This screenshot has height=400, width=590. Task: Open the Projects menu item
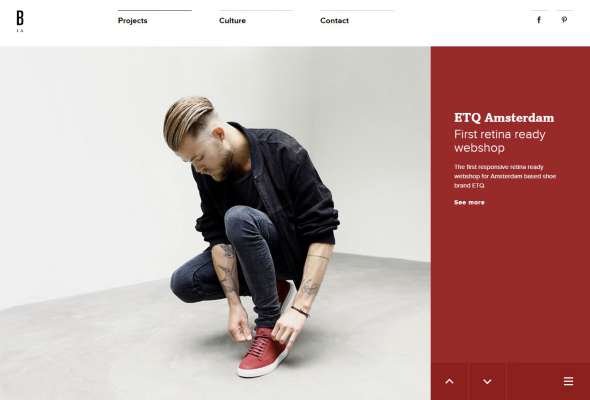tap(132, 21)
